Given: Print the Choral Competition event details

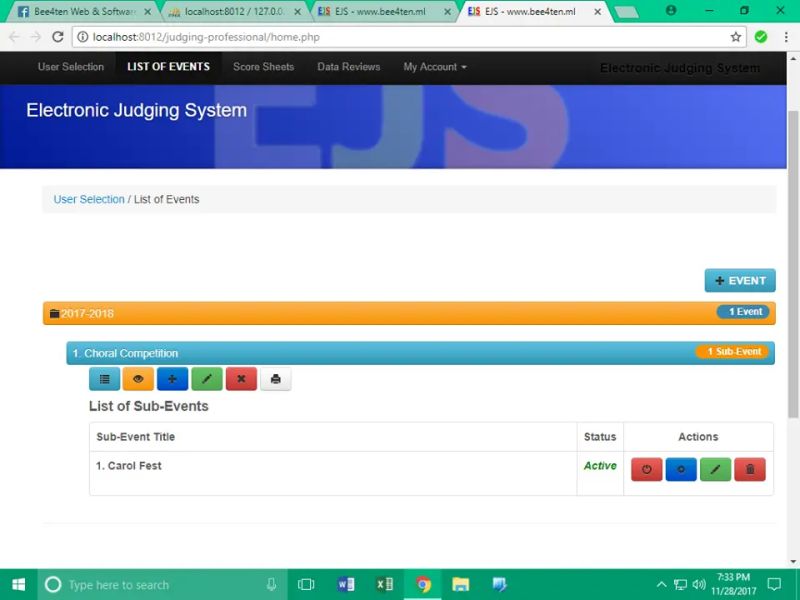Looking at the screenshot, I should click(276, 379).
